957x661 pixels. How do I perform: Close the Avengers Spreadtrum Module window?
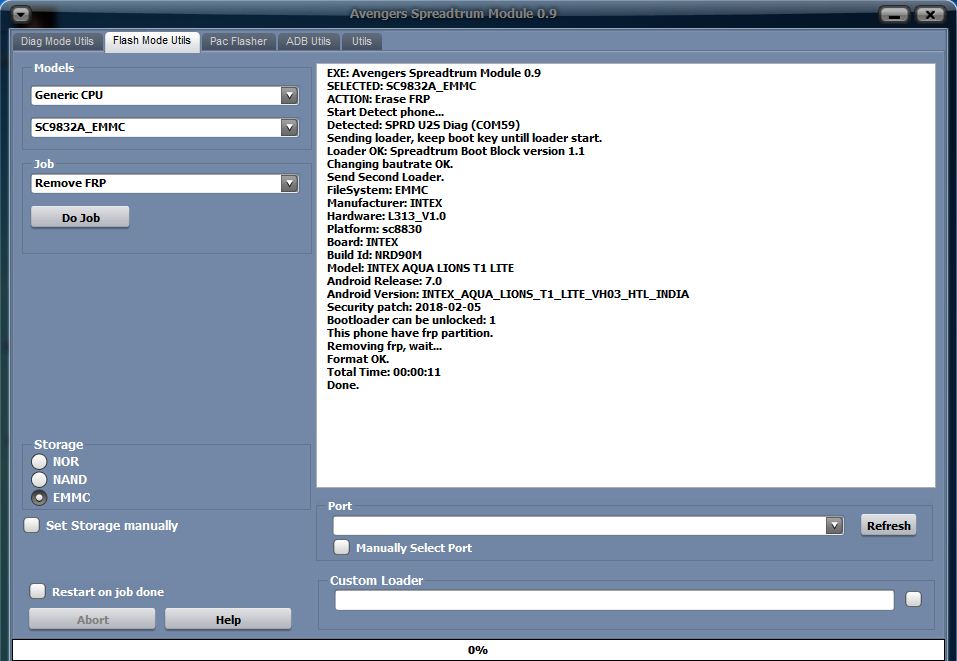930,14
